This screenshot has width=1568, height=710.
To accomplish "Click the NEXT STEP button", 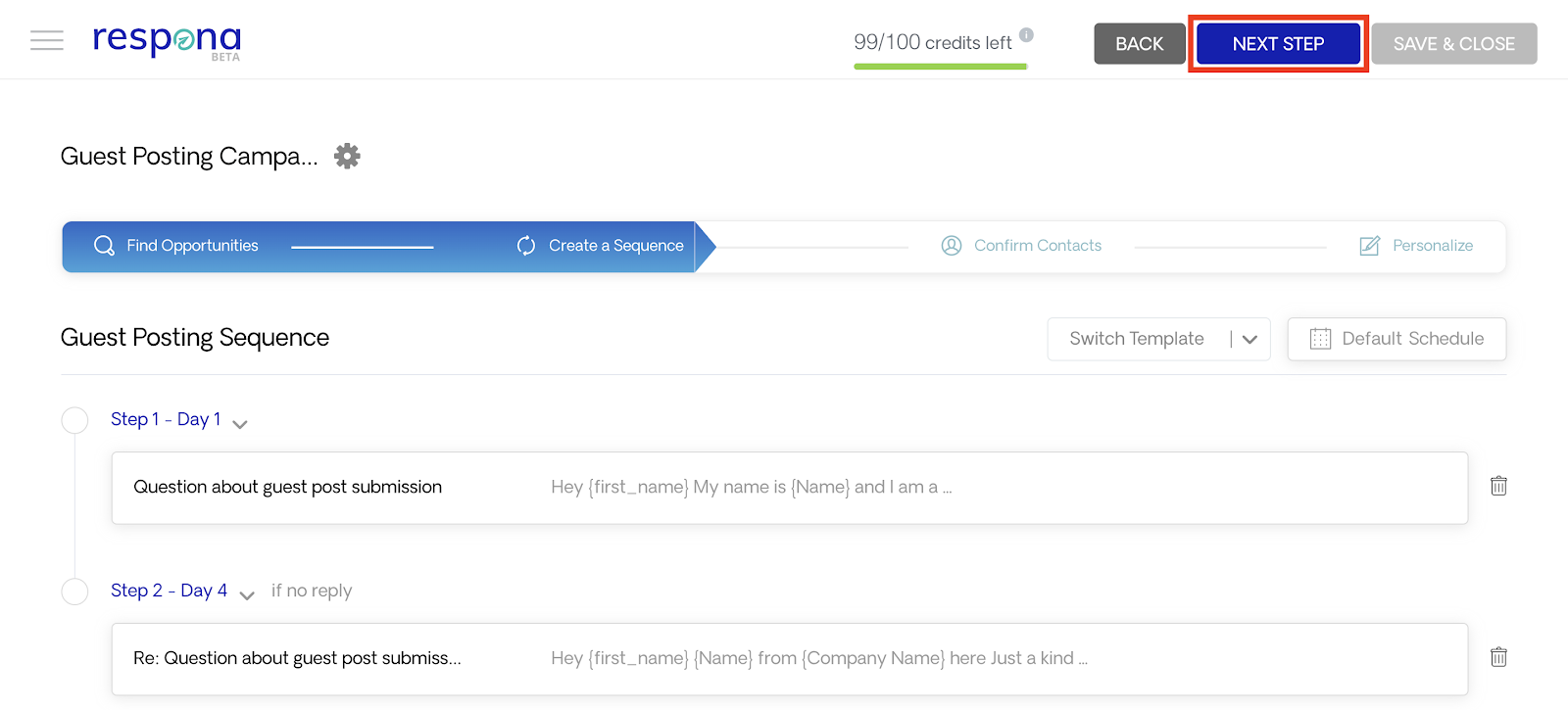I will [x=1278, y=44].
